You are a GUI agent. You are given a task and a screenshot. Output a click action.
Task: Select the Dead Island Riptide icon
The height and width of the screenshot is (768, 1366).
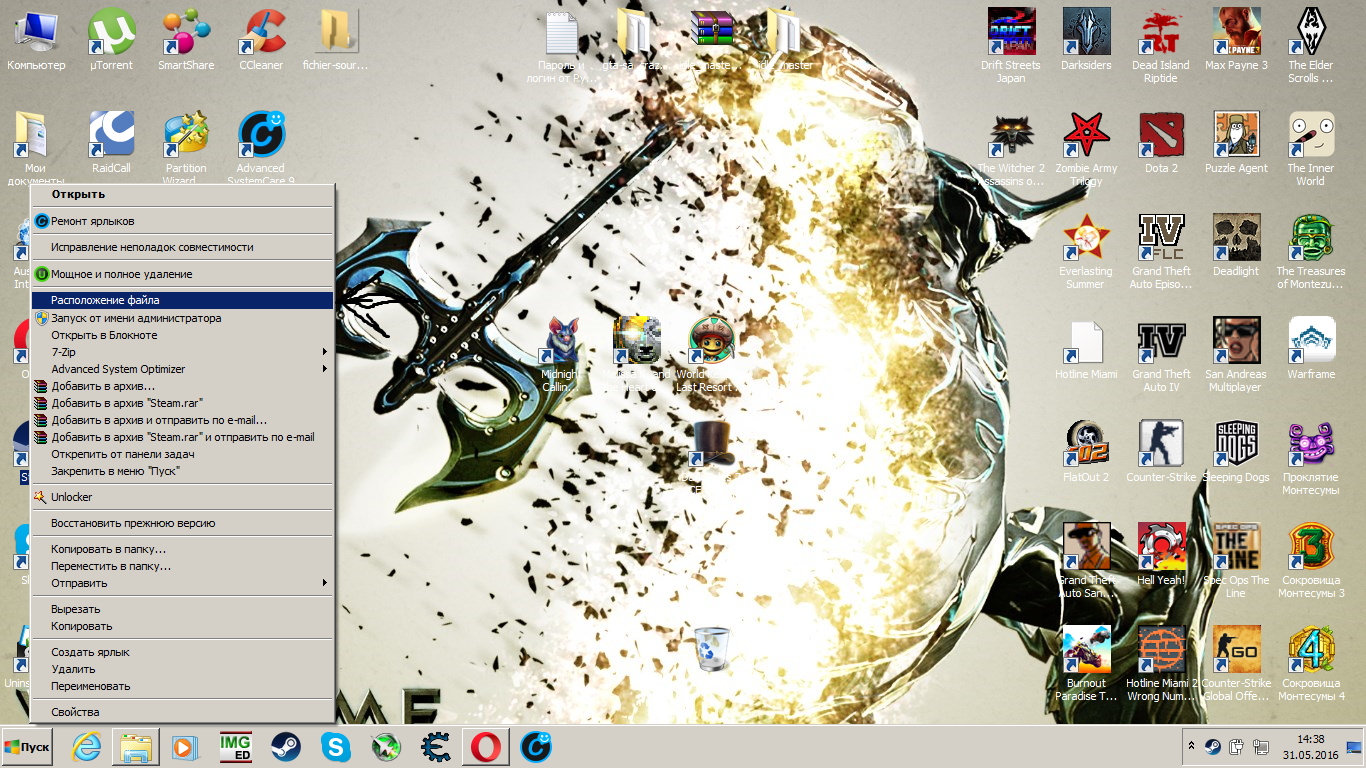(x=1161, y=45)
